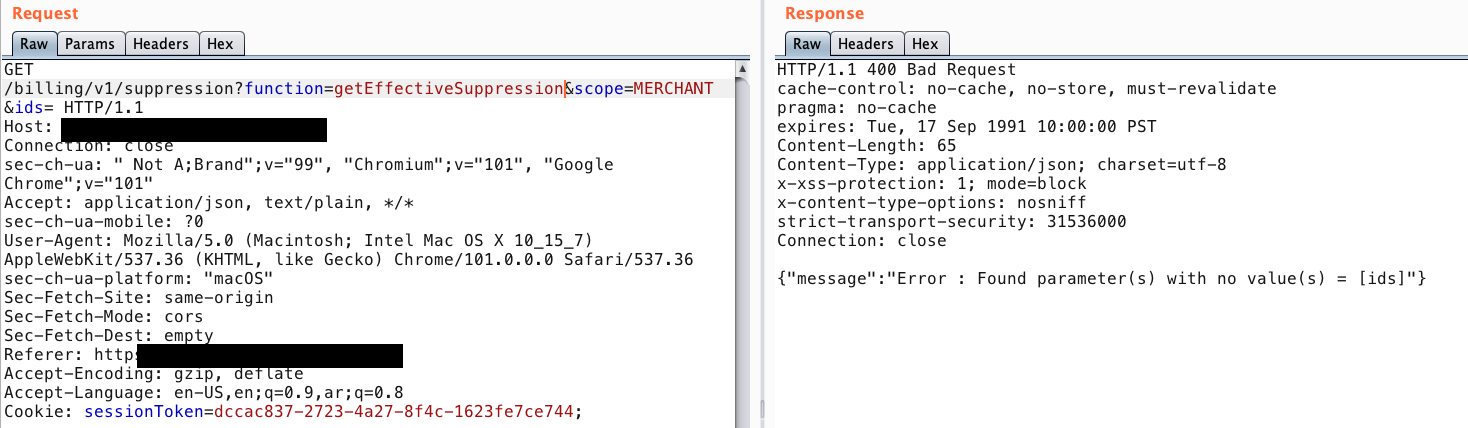Open the Response Headers tab
This screenshot has height=428, width=1468.
[x=865, y=44]
